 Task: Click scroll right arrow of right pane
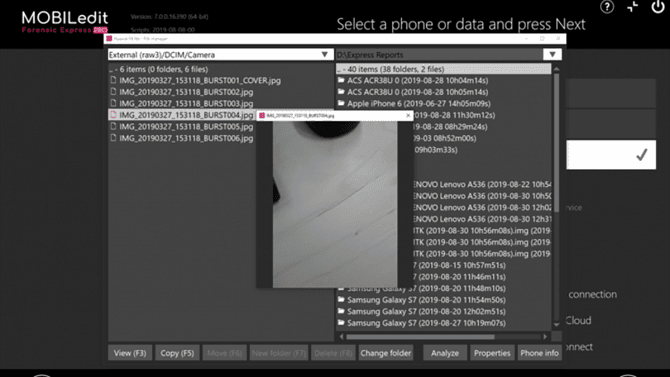(x=545, y=337)
